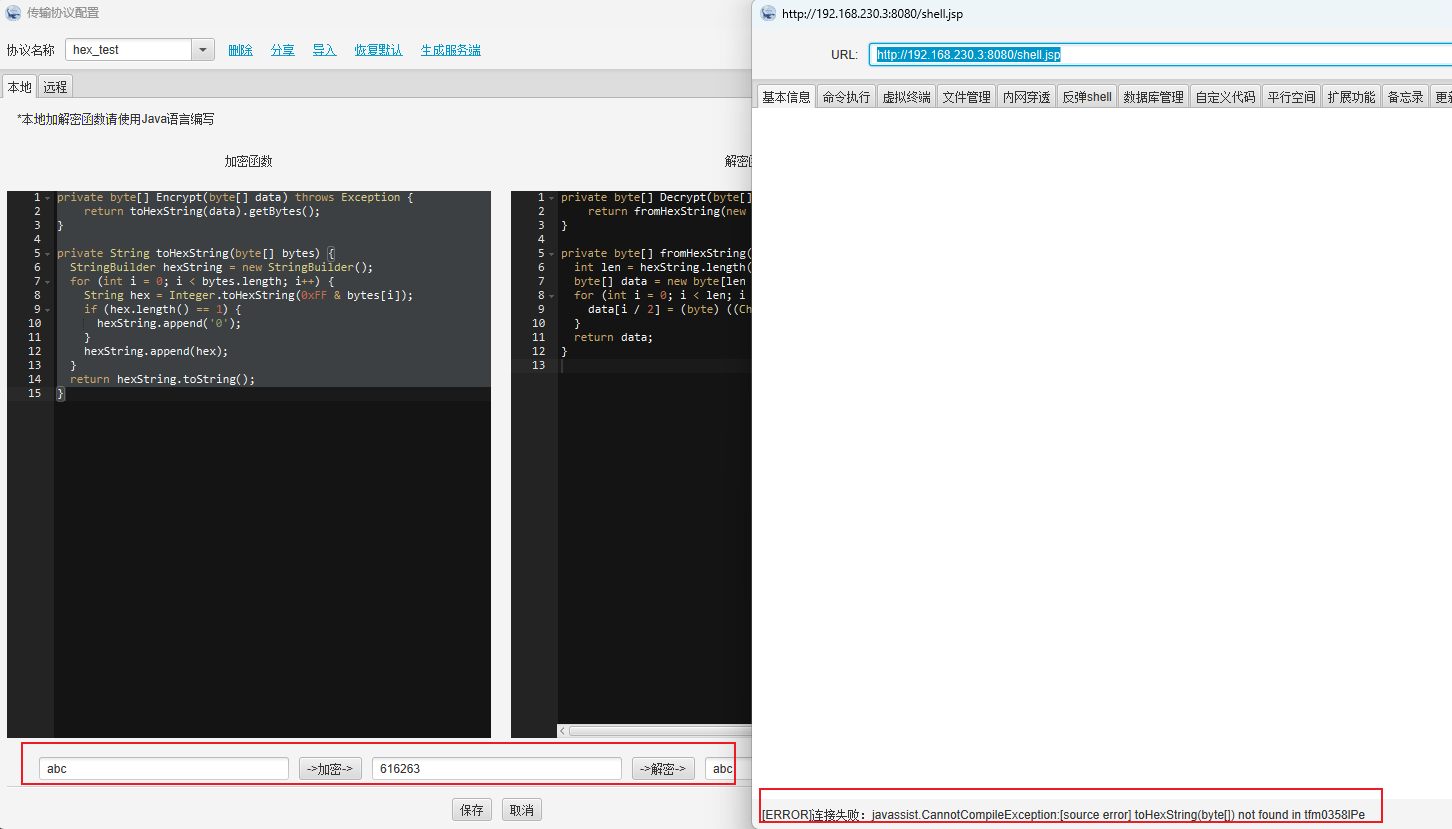Screen dimensions: 1452x829
Task: Switch to the 本地 local tab
Action: (19, 86)
